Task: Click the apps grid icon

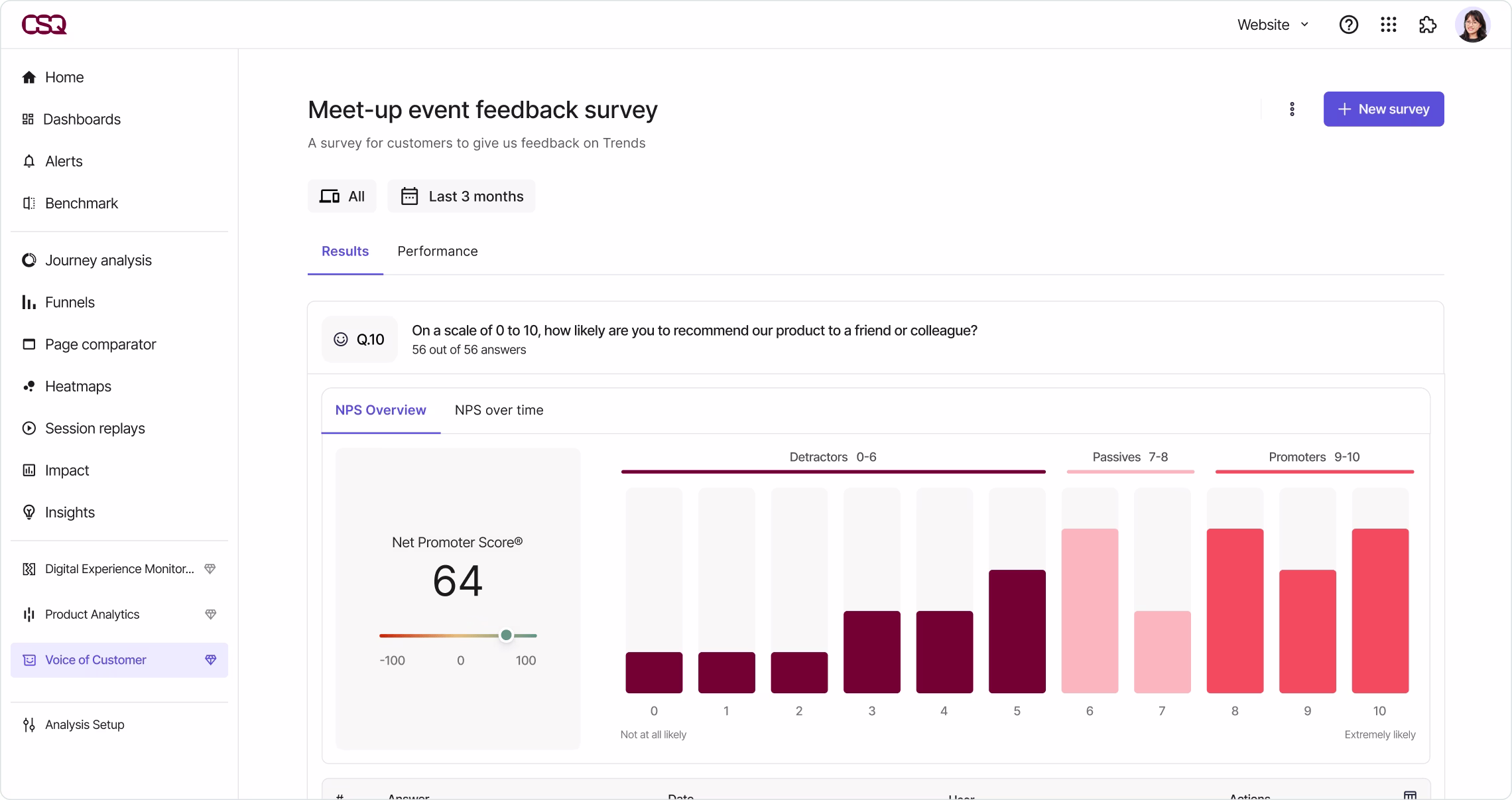Action: (x=1388, y=25)
